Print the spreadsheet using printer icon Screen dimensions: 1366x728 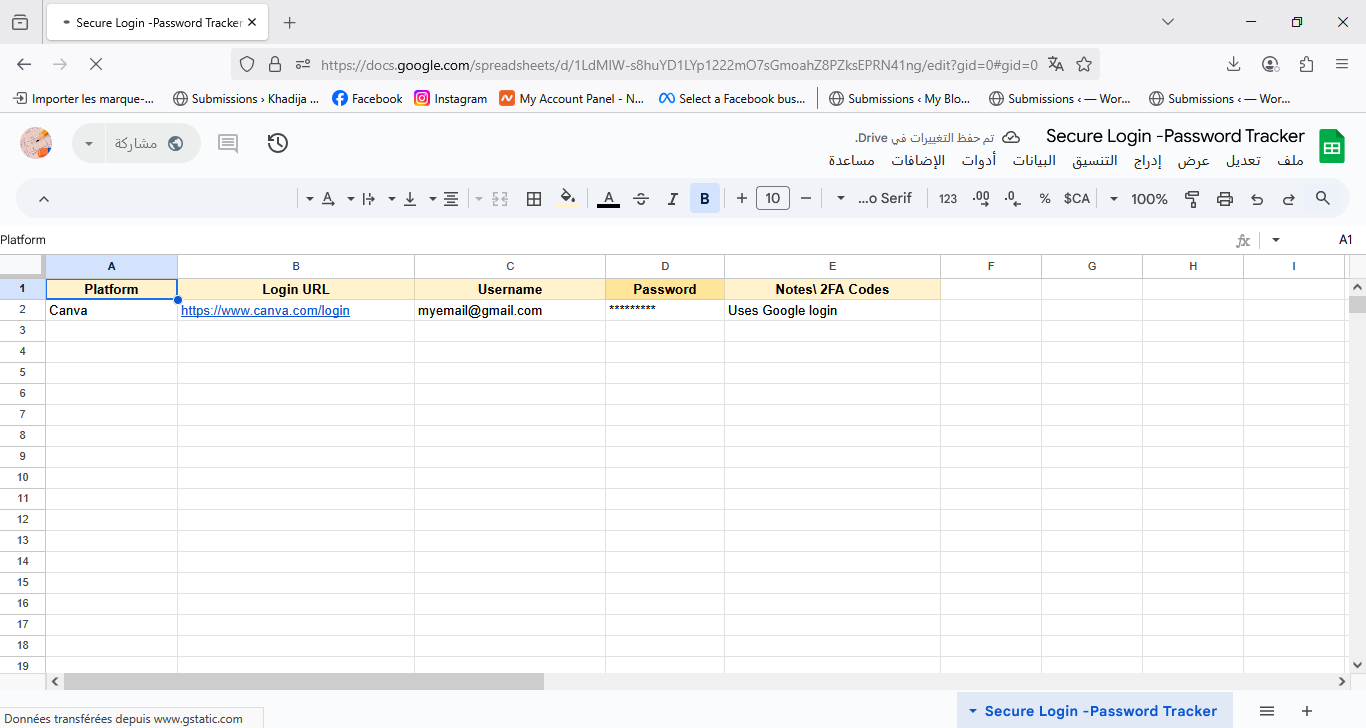pos(1225,199)
